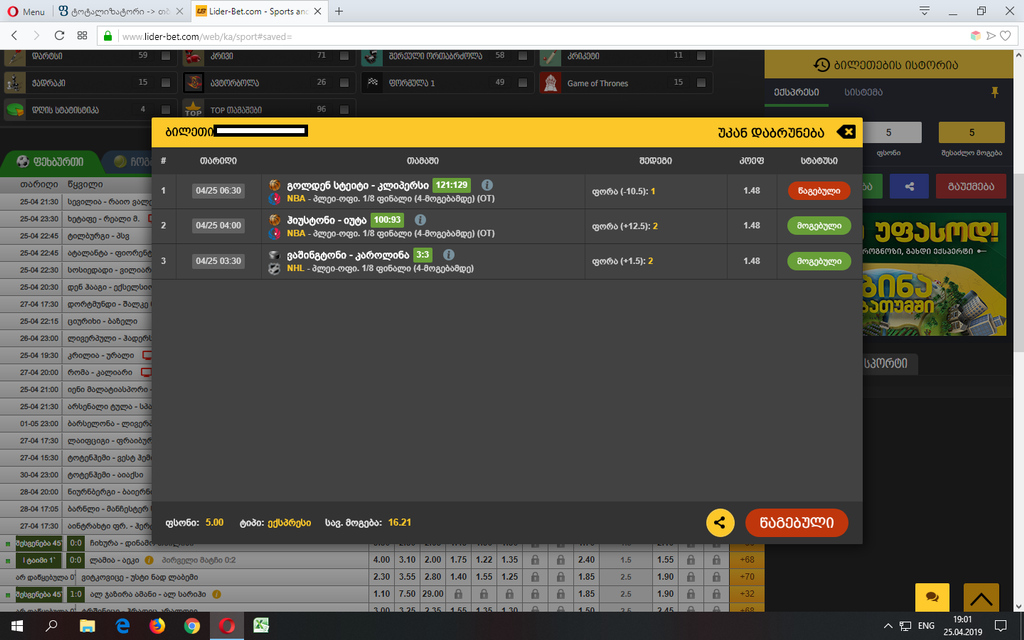Open Chrome from the taskbar
1024x640 pixels.
click(192, 626)
